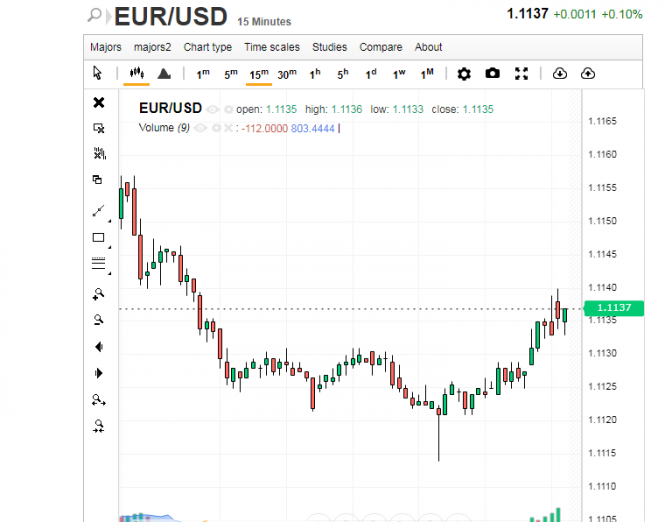Shift chart left with arrow
Image resolution: width=665 pixels, height=522 pixels.
[99, 347]
